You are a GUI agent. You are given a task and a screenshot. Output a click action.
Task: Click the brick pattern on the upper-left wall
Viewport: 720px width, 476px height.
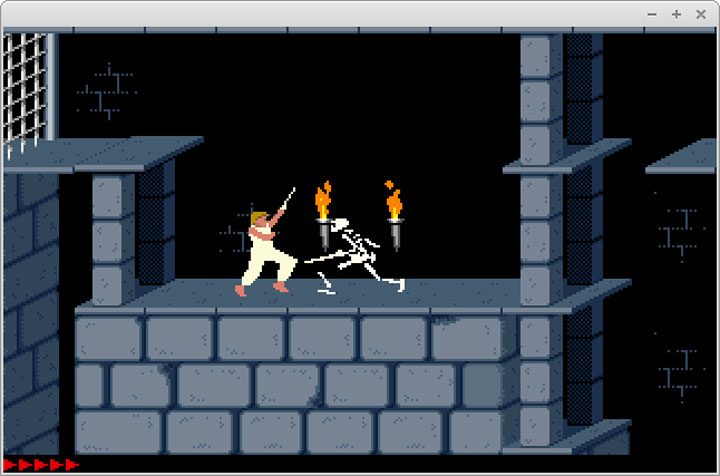(x=107, y=90)
